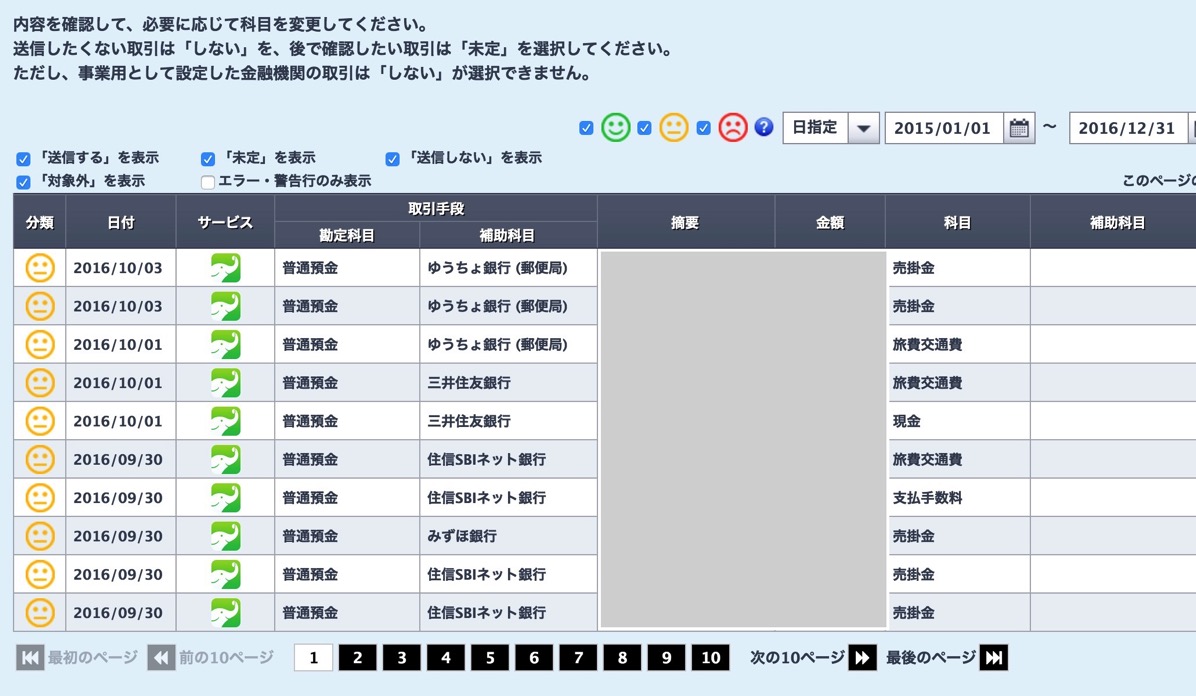Click the start date field 2015/01/01
The image size is (1196, 696).
coord(942,128)
